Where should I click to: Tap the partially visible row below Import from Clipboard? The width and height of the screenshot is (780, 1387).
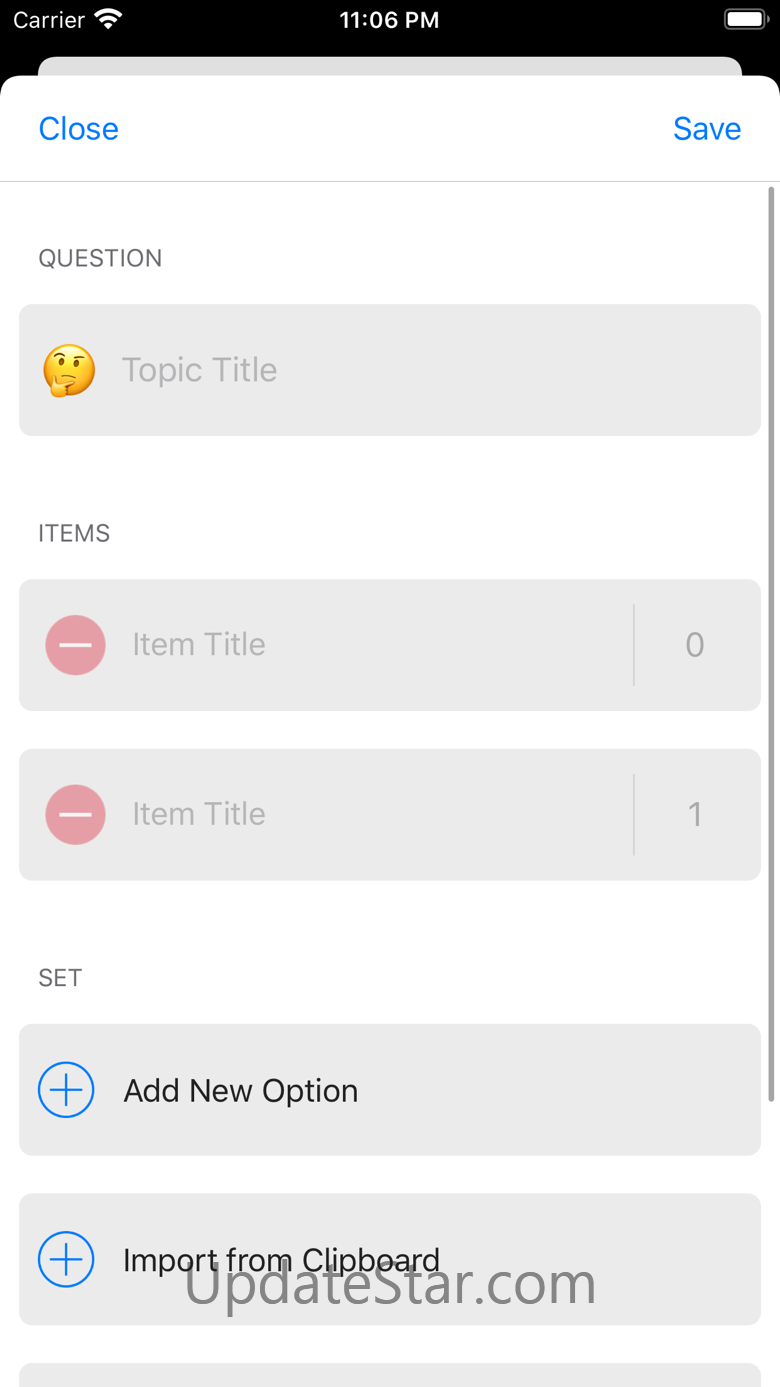(x=390, y=1375)
